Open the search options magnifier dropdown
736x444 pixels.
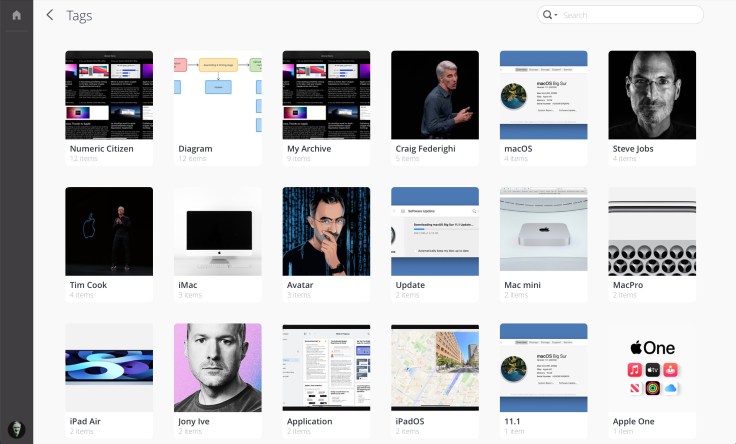click(550, 15)
